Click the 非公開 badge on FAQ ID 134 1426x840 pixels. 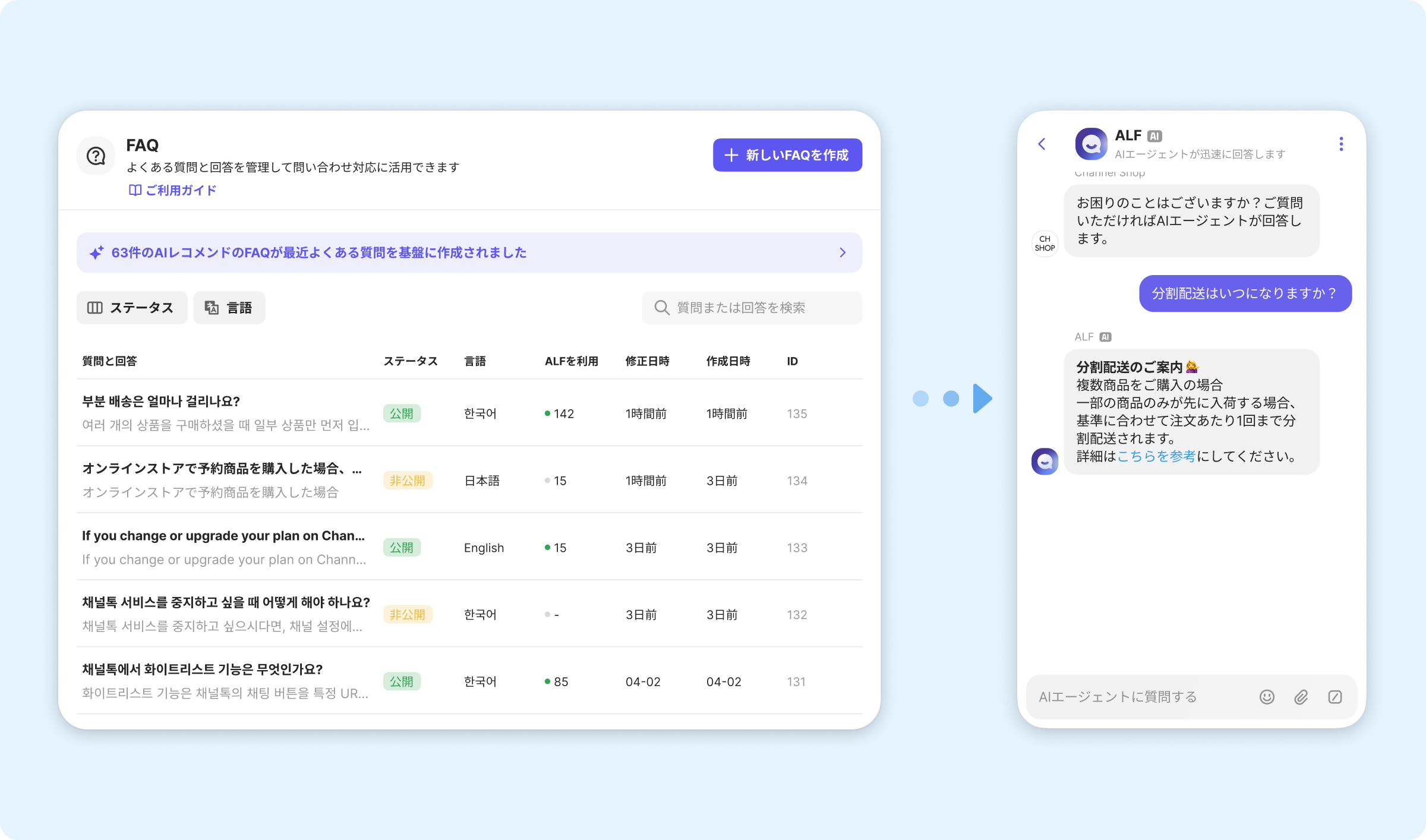pos(408,481)
